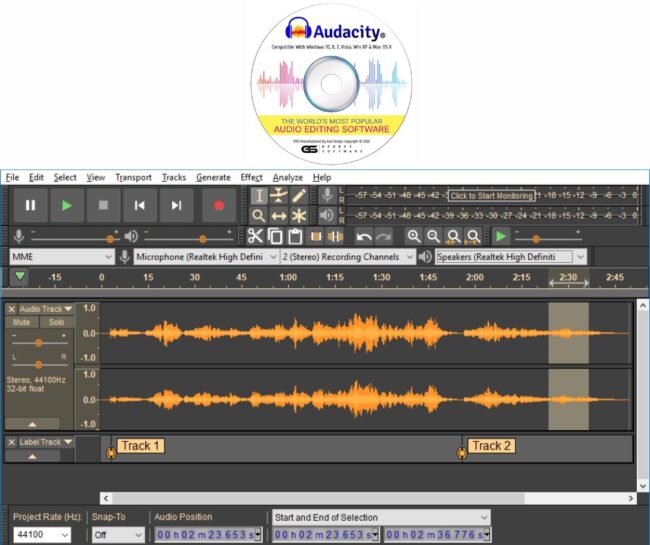
Task: Select the Zoom (magnifier) tool
Action: click(x=259, y=216)
